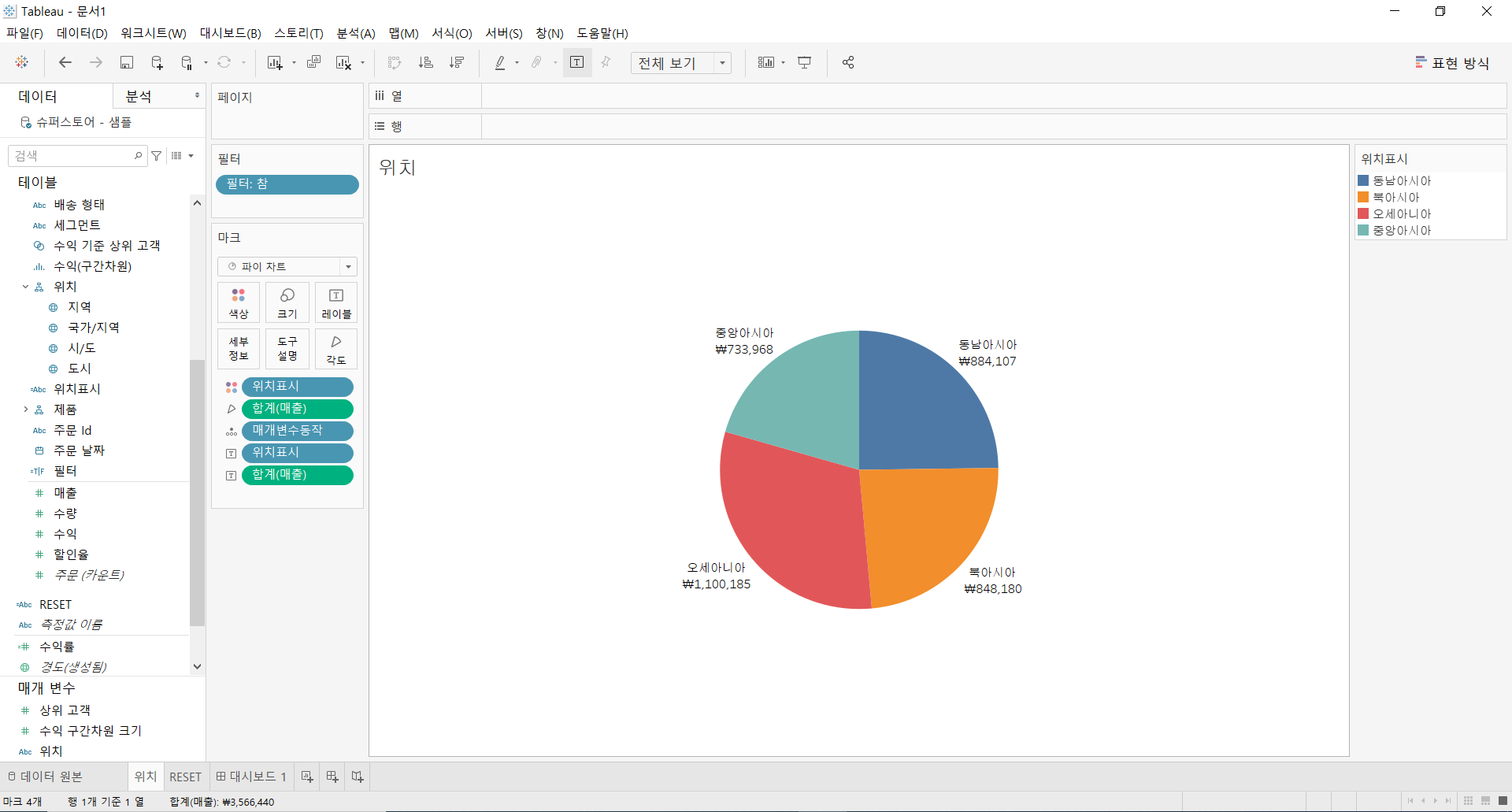Toggle the show mark labels button
Viewport: 1512px width, 812px height.
pos(576,62)
